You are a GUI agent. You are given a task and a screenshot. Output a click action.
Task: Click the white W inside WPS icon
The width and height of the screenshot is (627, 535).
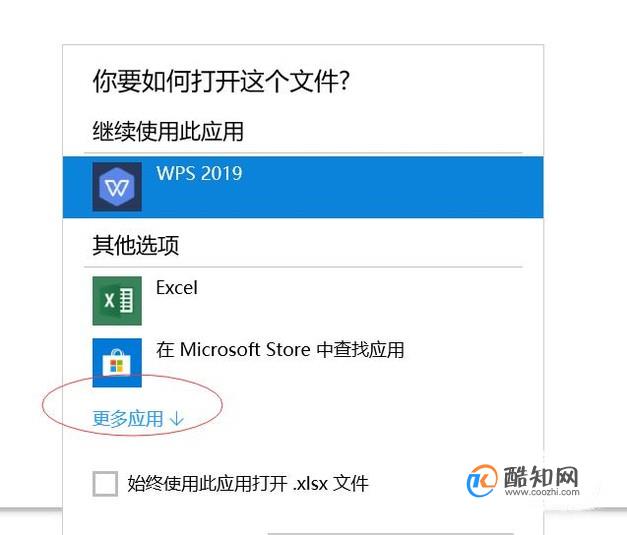tap(117, 187)
